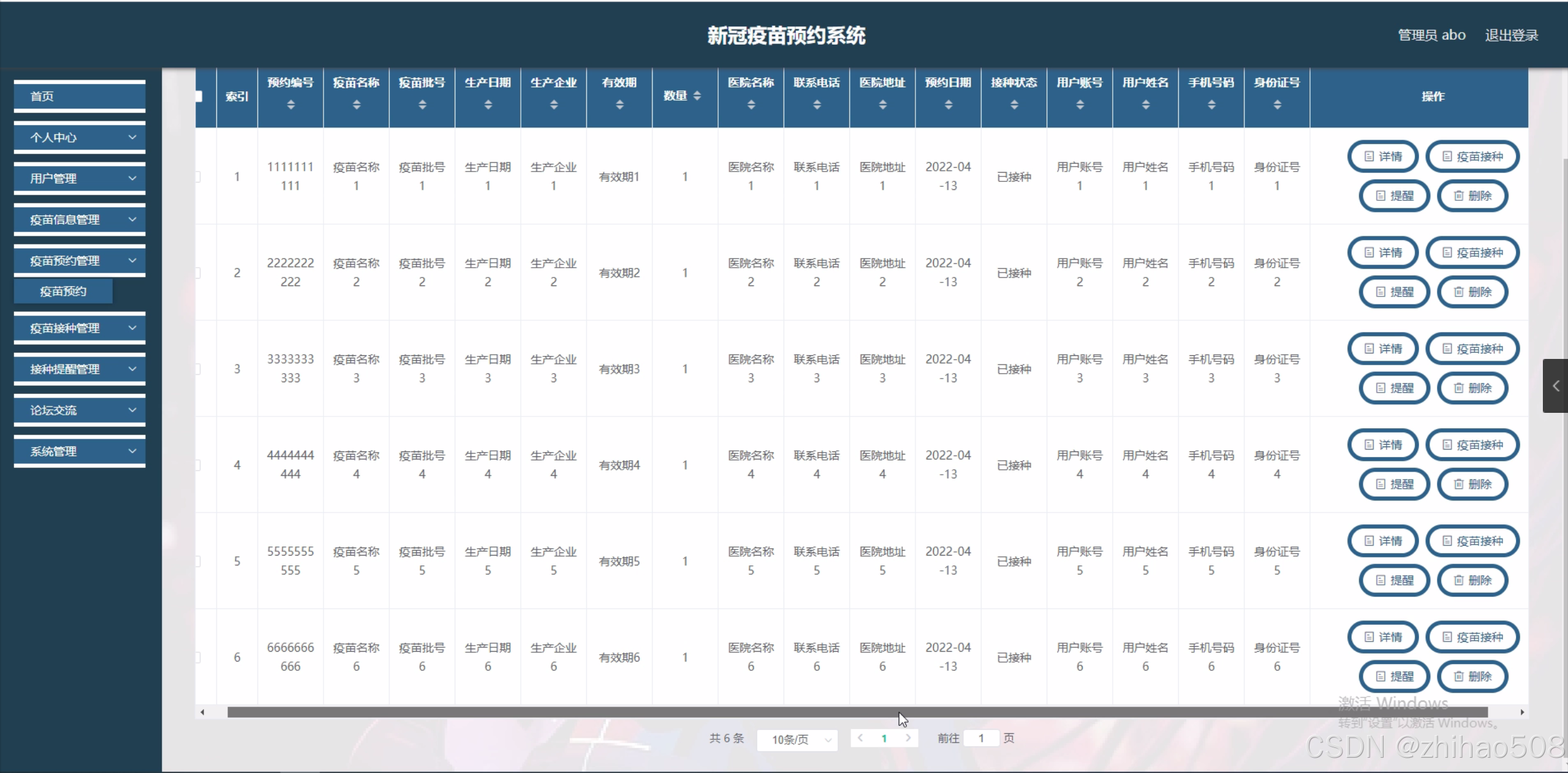Check the checkbox for row 4
Image resolution: width=1568 pixels, height=773 pixels.
pos(198,466)
